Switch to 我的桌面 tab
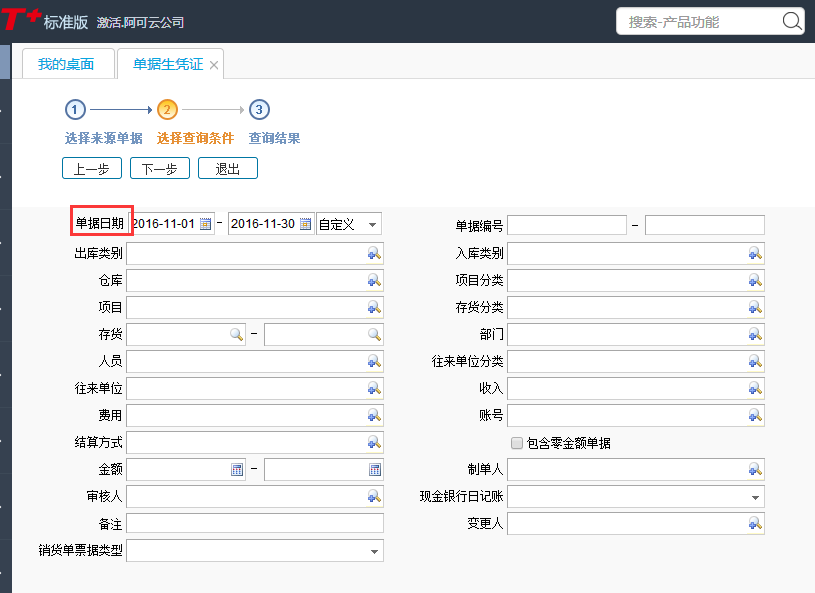Screen dimensions: 815x593 (x=66, y=64)
